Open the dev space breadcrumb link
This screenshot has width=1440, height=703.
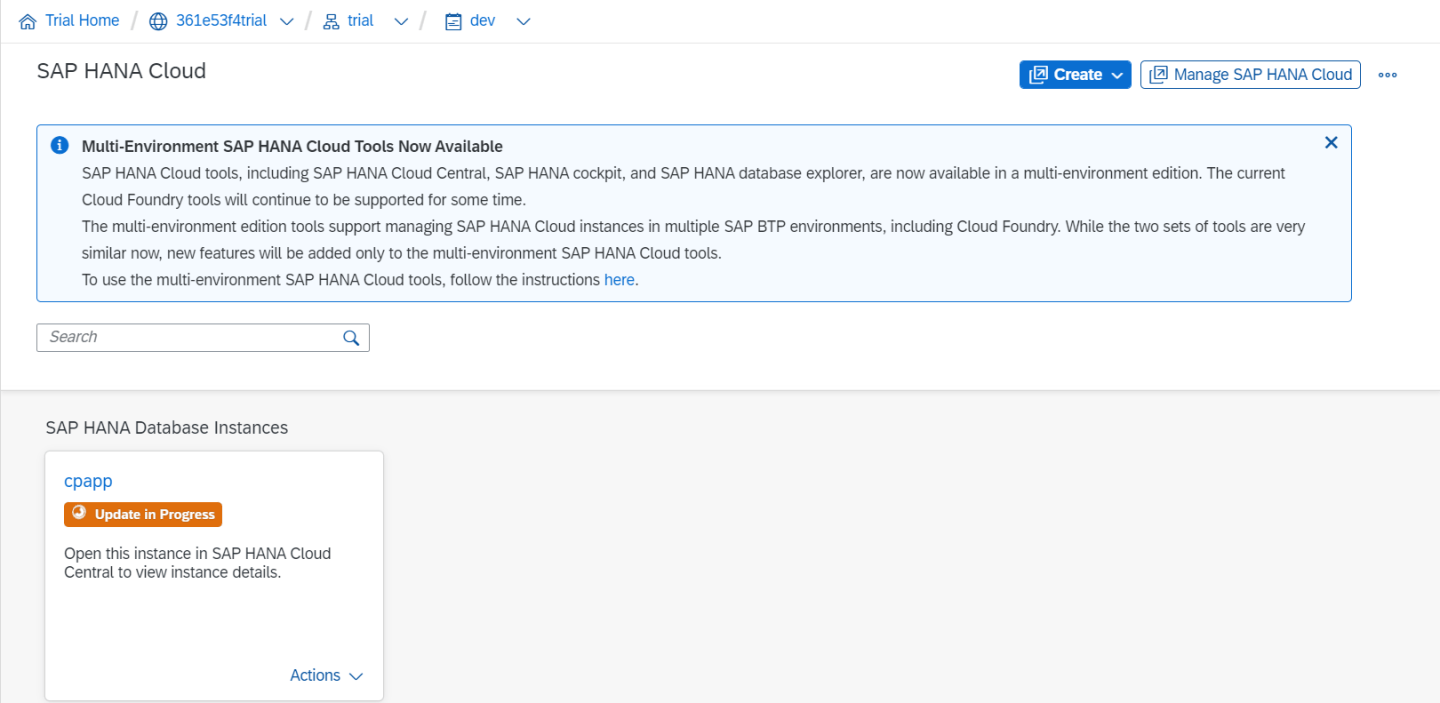click(483, 21)
